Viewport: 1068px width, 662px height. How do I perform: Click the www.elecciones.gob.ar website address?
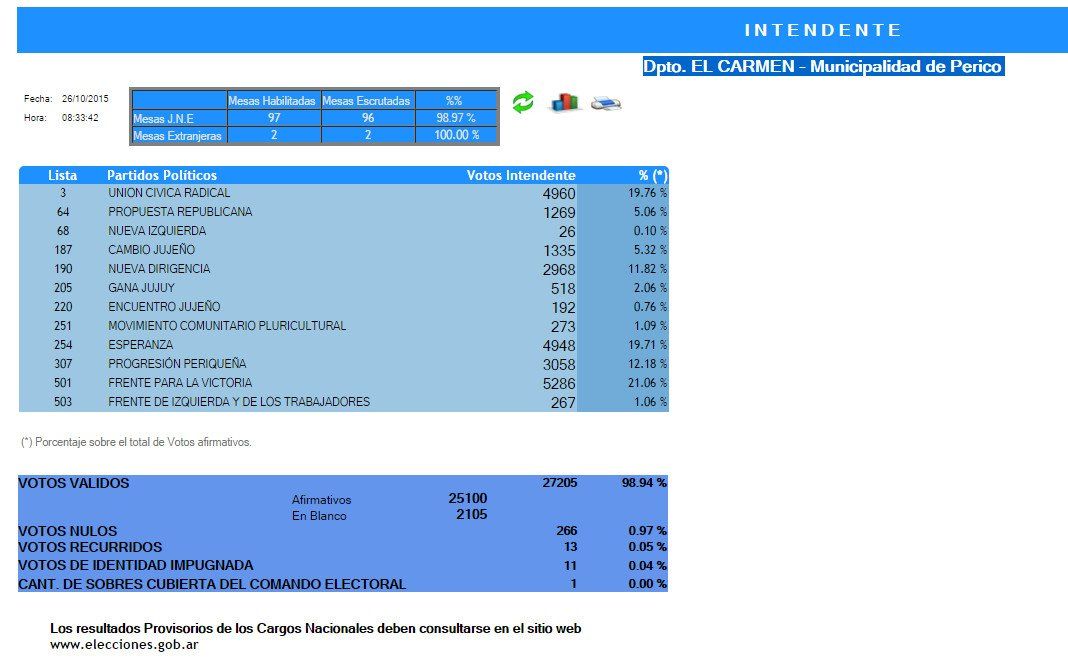124,645
